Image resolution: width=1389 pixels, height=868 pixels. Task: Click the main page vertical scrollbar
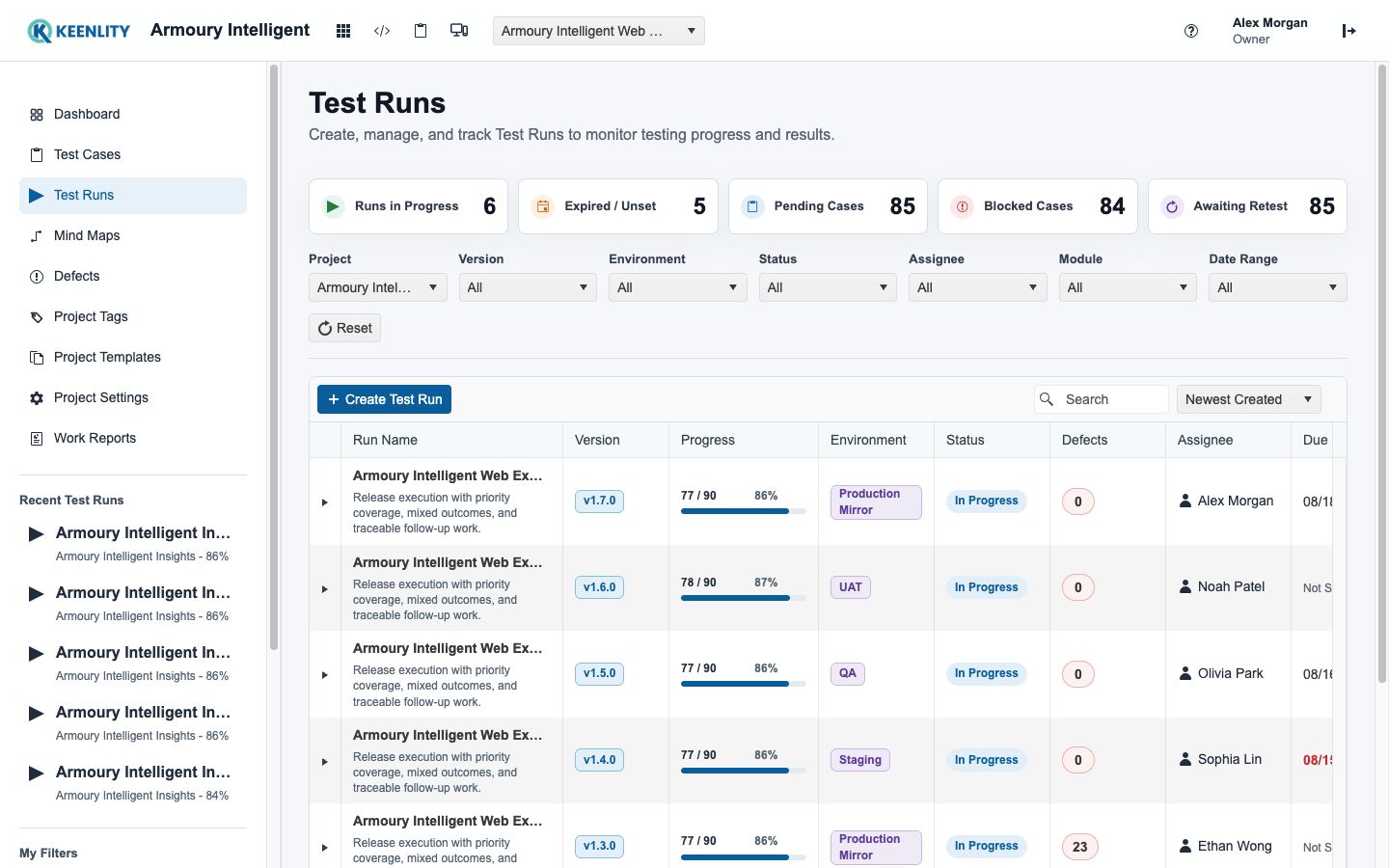coord(1382,374)
